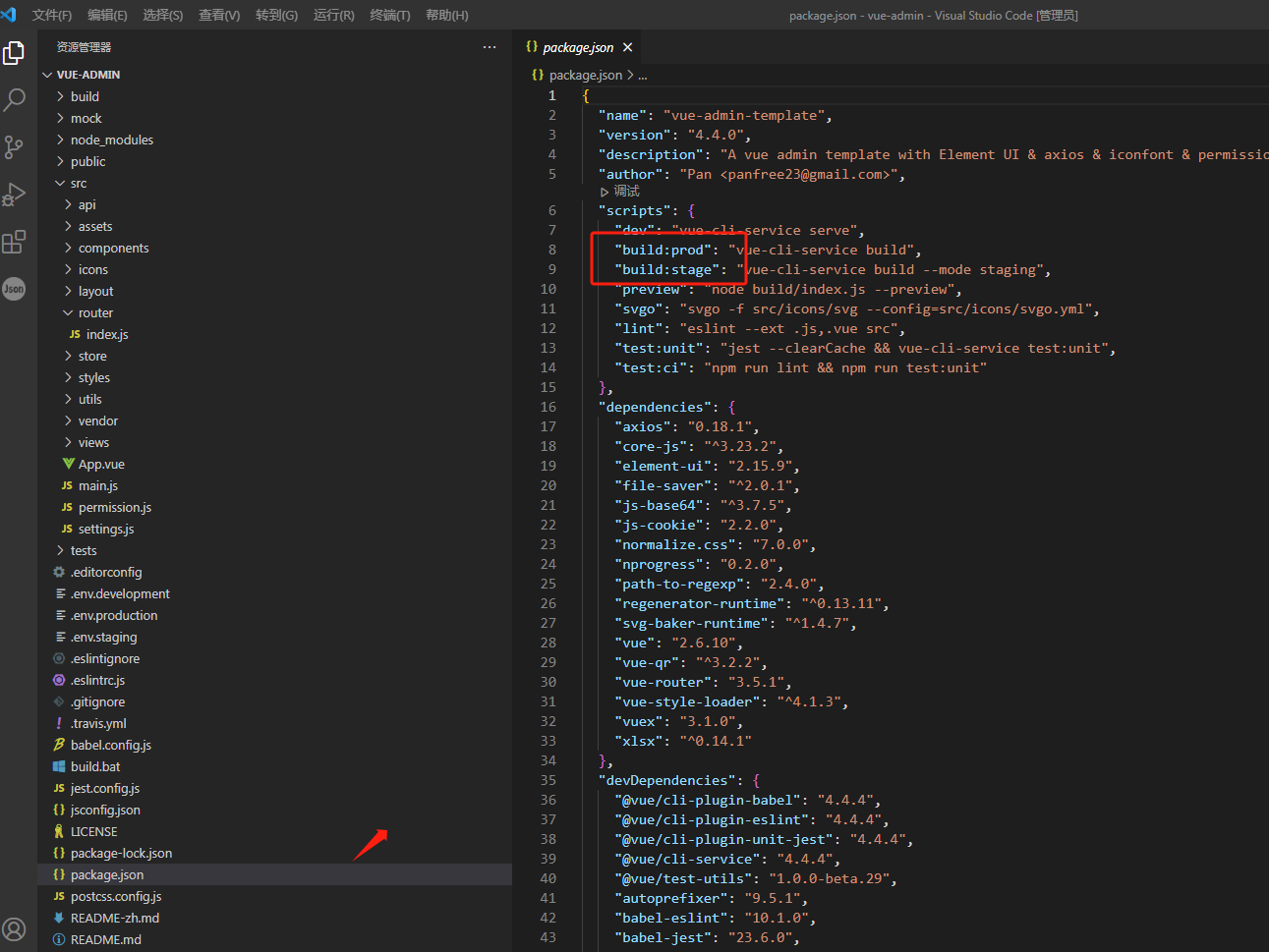Viewport: 1269px width, 952px height.
Task: Open index.js under router
Action: 275,334
